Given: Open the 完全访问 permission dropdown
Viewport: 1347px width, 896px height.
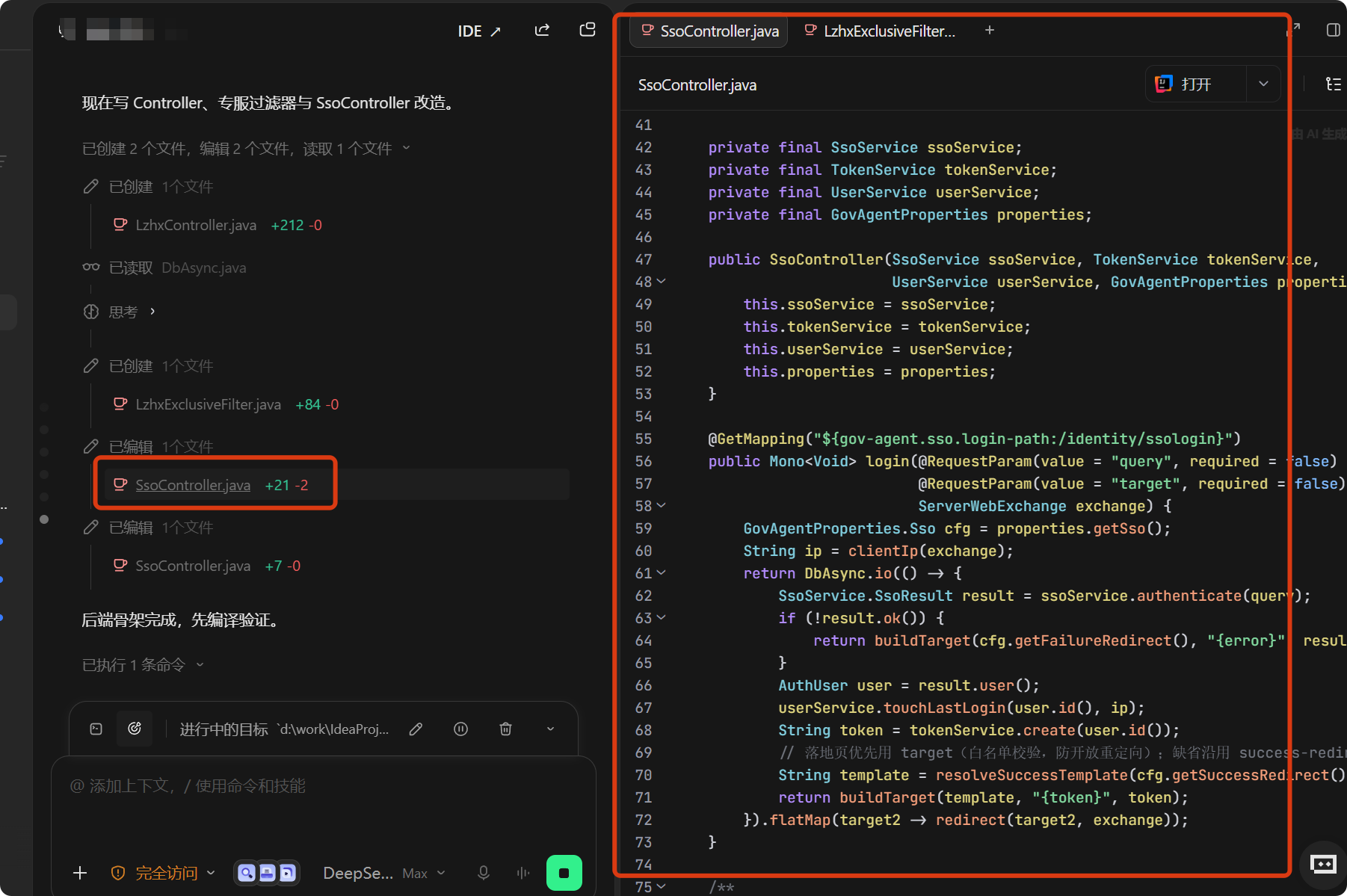Looking at the screenshot, I should pos(164,873).
